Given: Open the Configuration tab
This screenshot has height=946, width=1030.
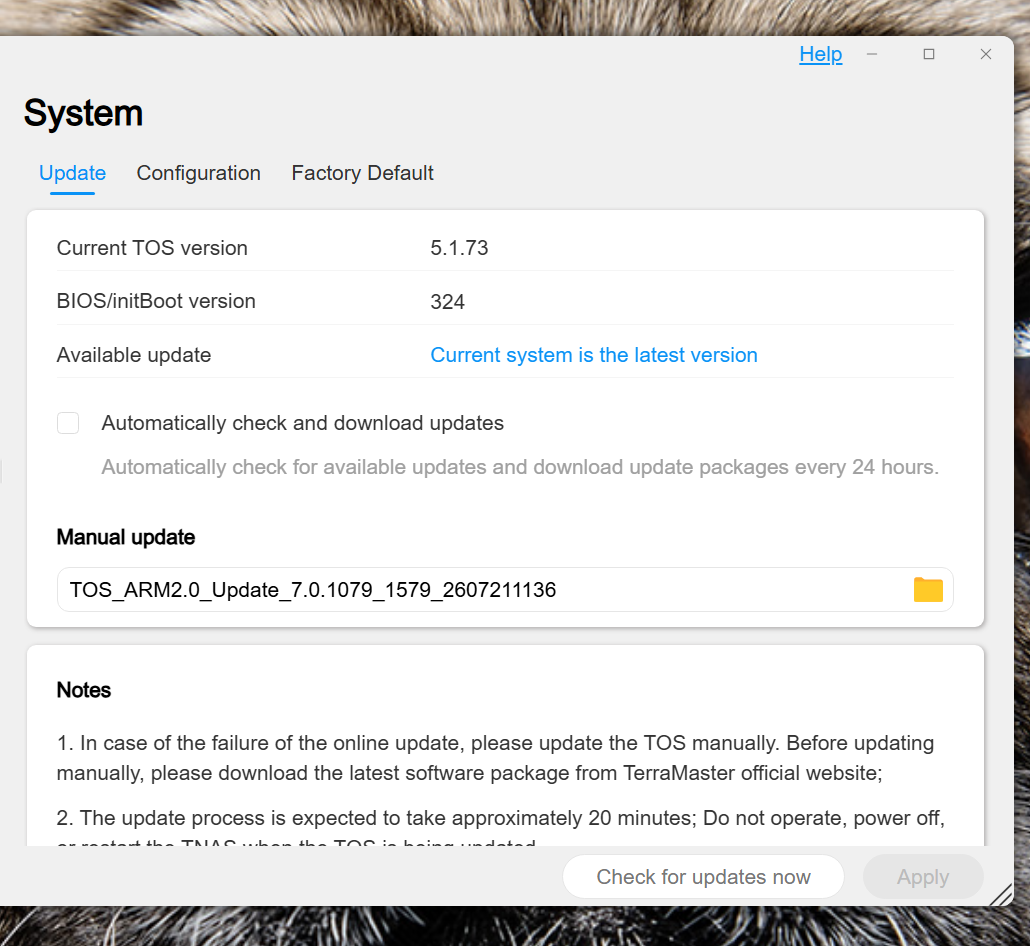Looking at the screenshot, I should click(x=198, y=173).
